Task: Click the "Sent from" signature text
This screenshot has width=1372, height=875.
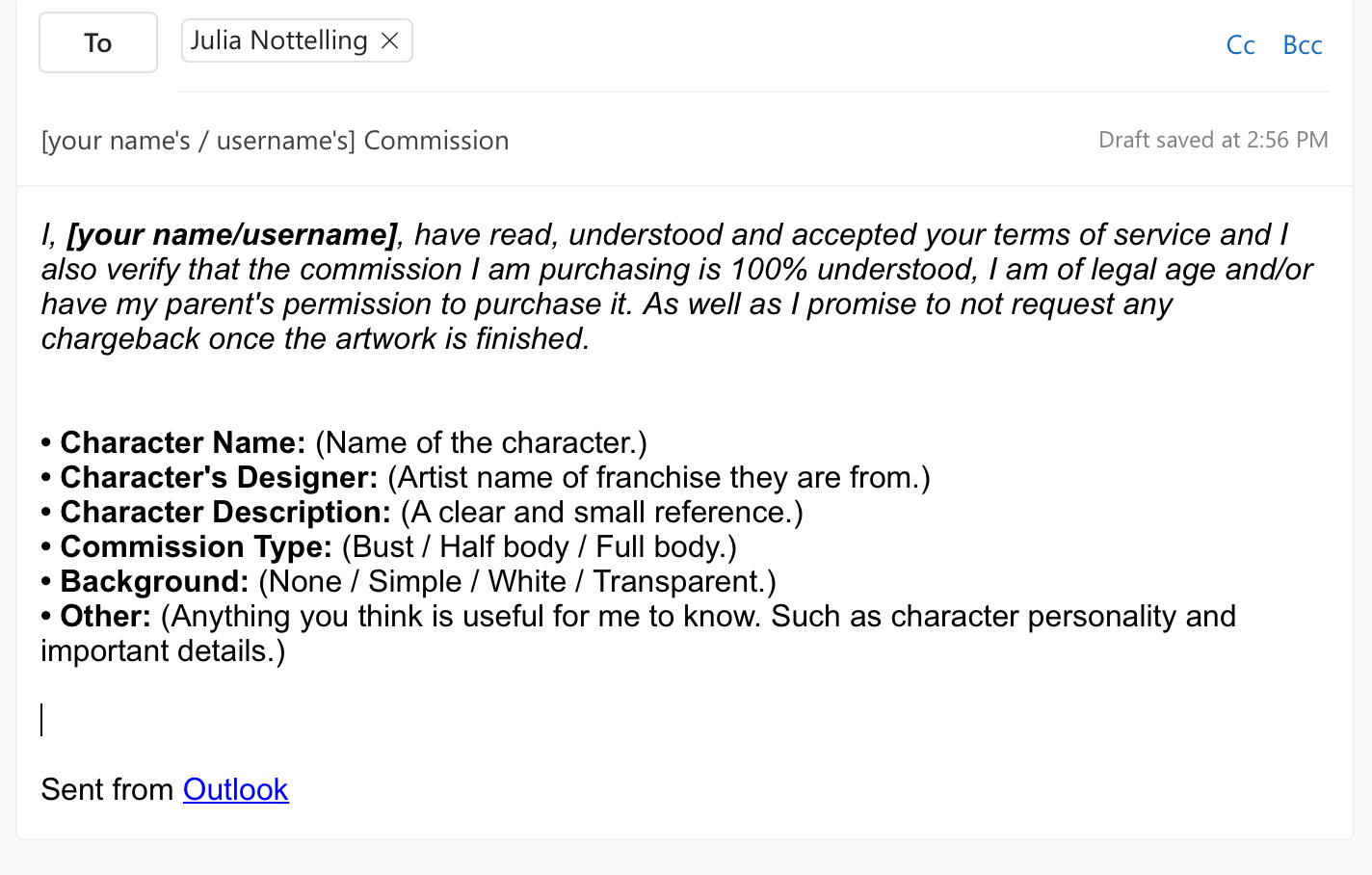Action: (x=107, y=789)
